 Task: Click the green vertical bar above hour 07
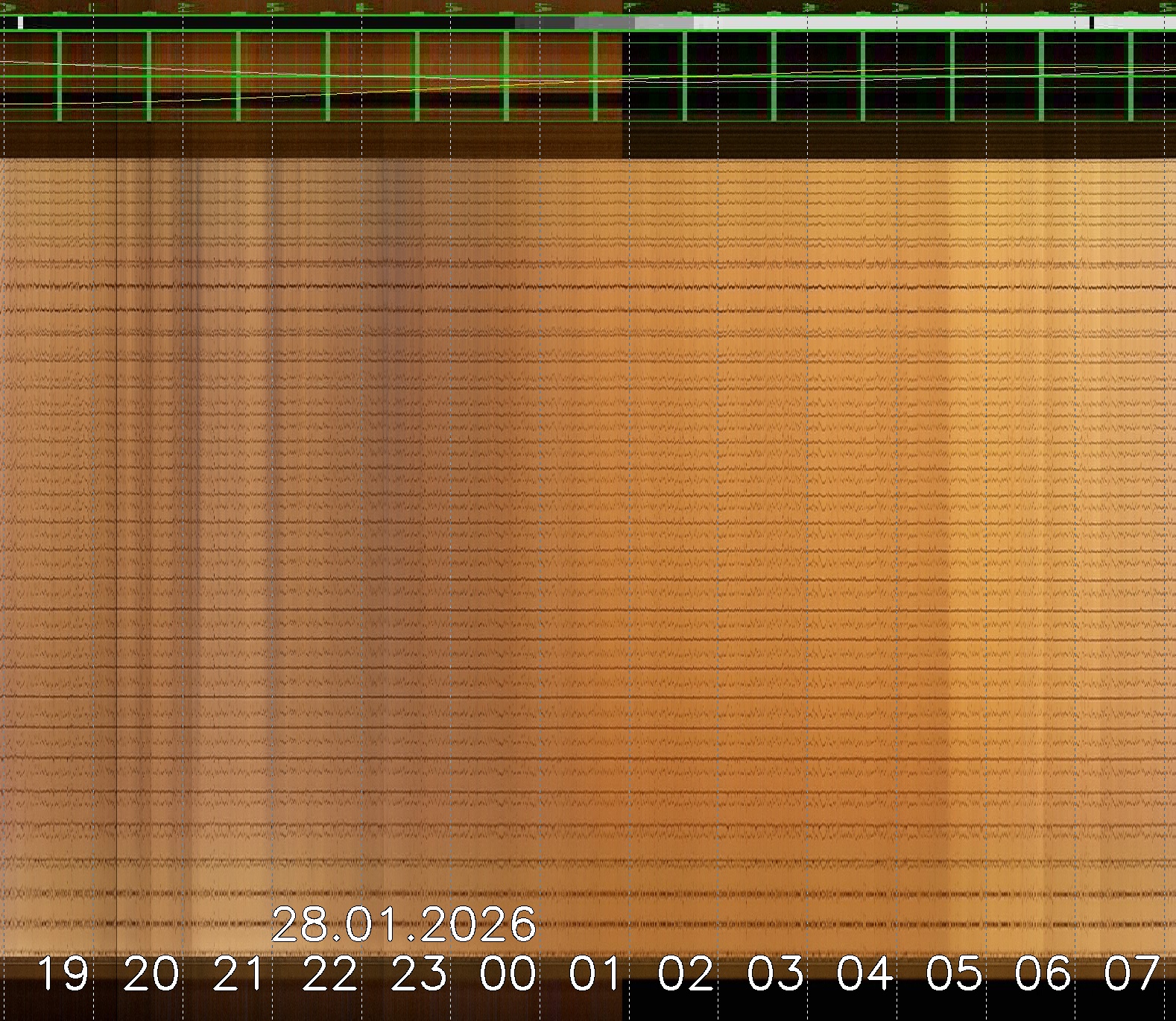point(1131,75)
